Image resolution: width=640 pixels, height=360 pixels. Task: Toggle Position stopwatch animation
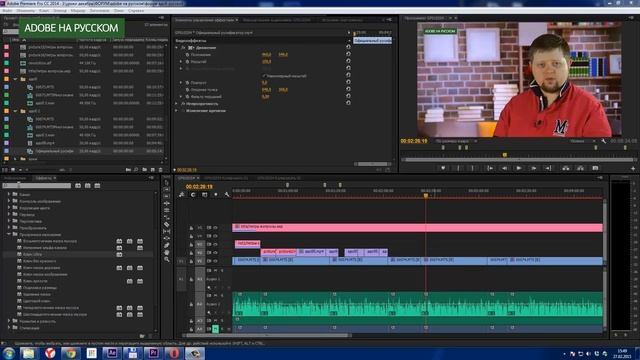tap(187, 55)
